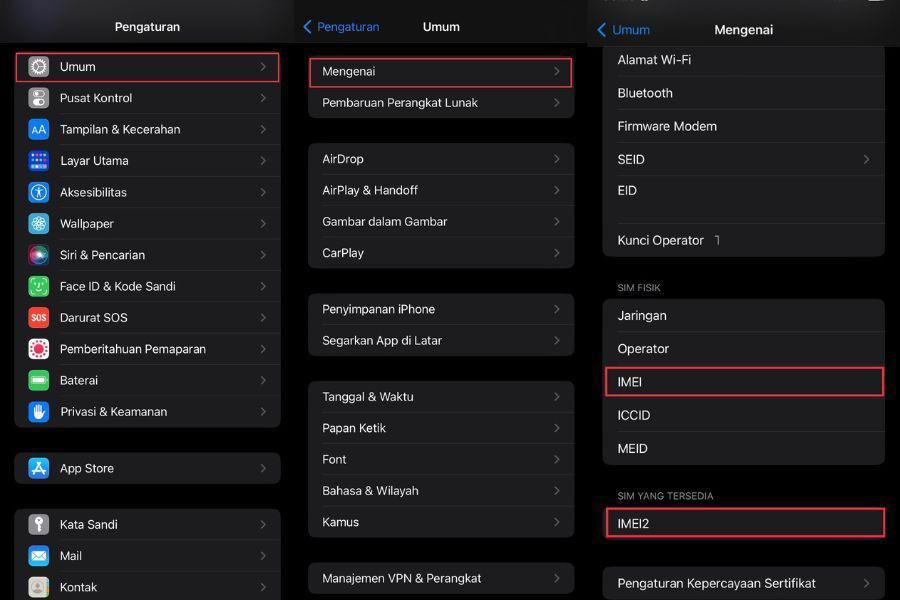Expand the CarPlay row chevron
Image resolution: width=900 pixels, height=600 pixels.
pos(556,253)
